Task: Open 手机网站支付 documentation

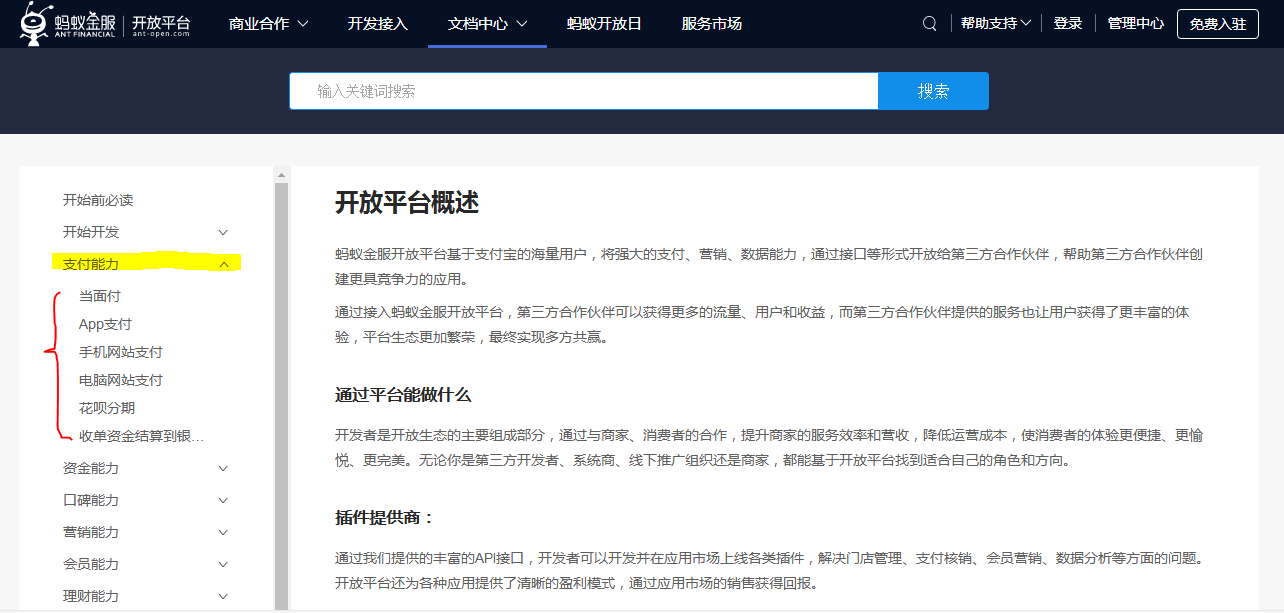Action: [120, 352]
